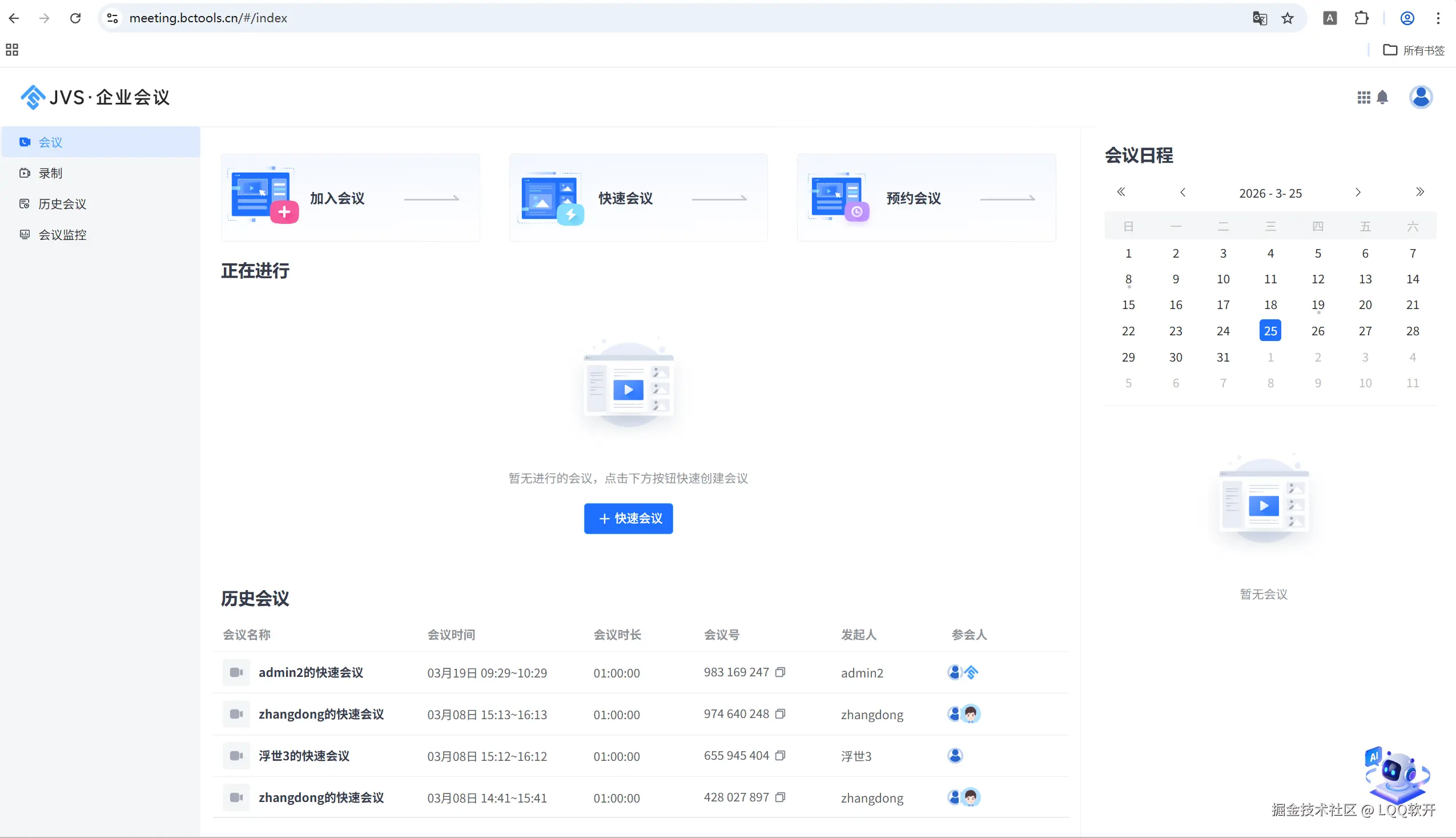Go to next month in calendar
This screenshot has width=1456, height=838.
point(1358,193)
